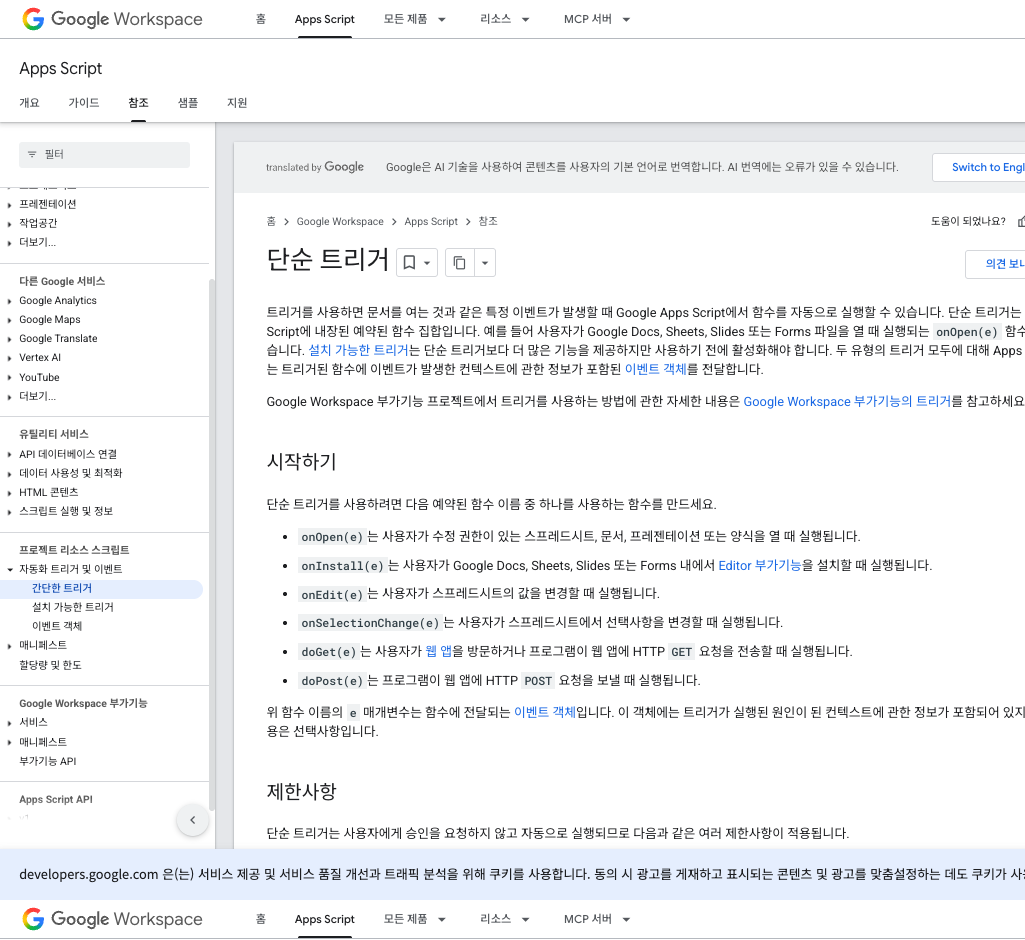1025x940 pixels.
Task: Click the sidebar vertical scrollbar
Action: point(211,545)
